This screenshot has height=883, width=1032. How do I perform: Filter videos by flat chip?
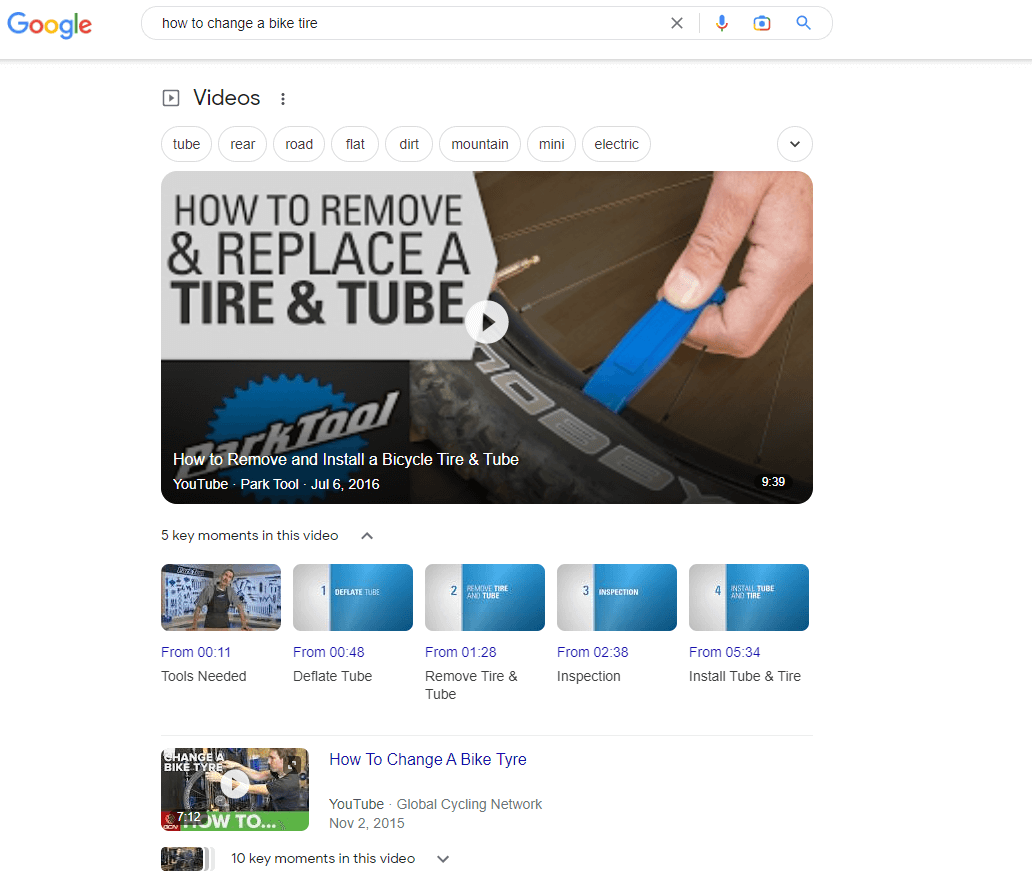click(x=355, y=144)
